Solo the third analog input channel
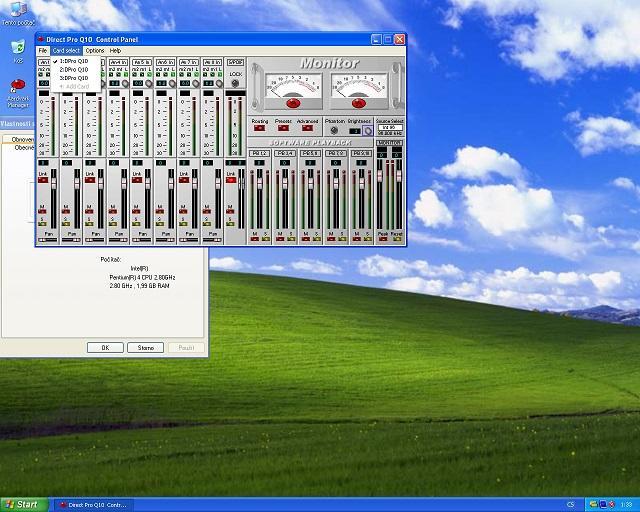Screen dimensions: 640x512 [x=89, y=224]
